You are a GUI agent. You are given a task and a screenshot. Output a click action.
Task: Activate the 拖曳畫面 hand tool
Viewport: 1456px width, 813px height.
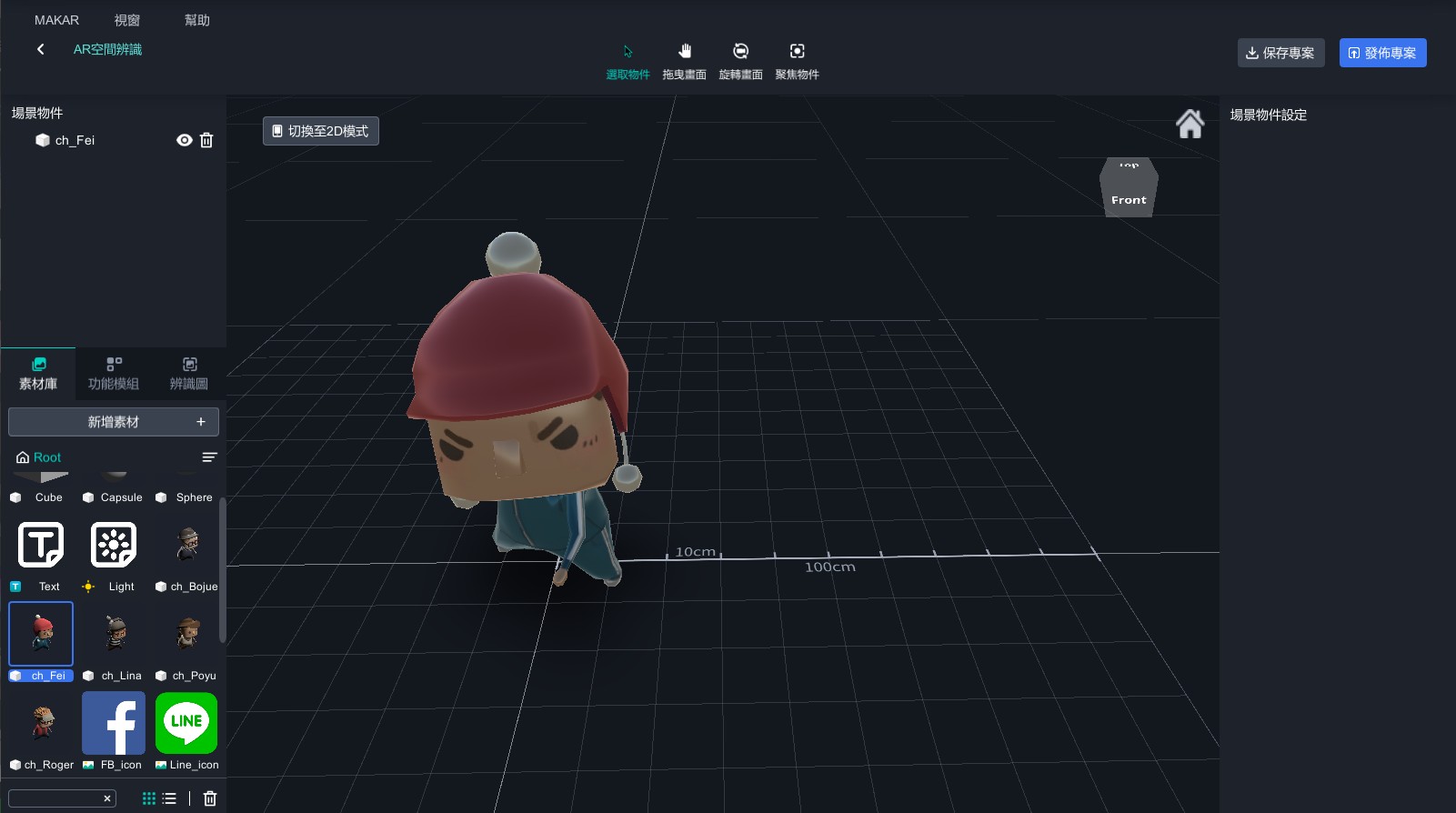pyautogui.click(x=684, y=61)
